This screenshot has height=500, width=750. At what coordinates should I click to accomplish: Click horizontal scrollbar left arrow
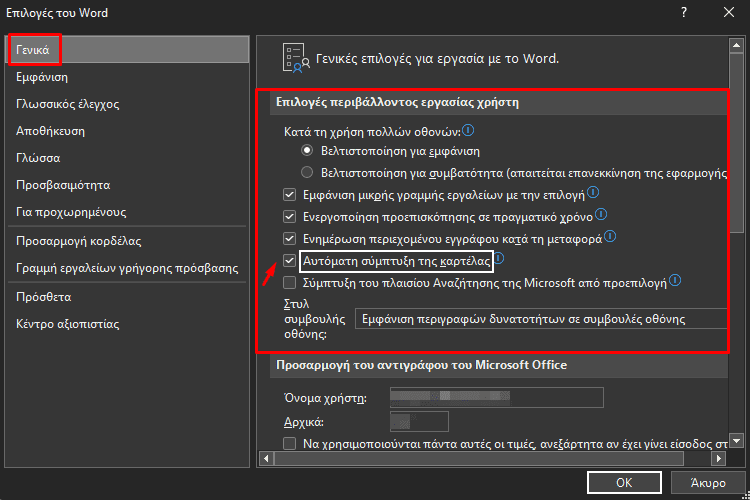tap(266, 458)
